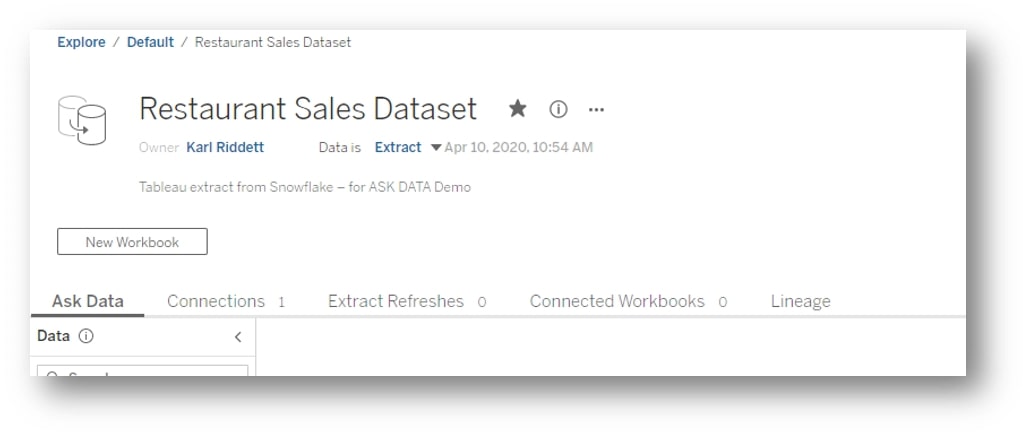Collapse the Data pane with the chevron

(238, 337)
